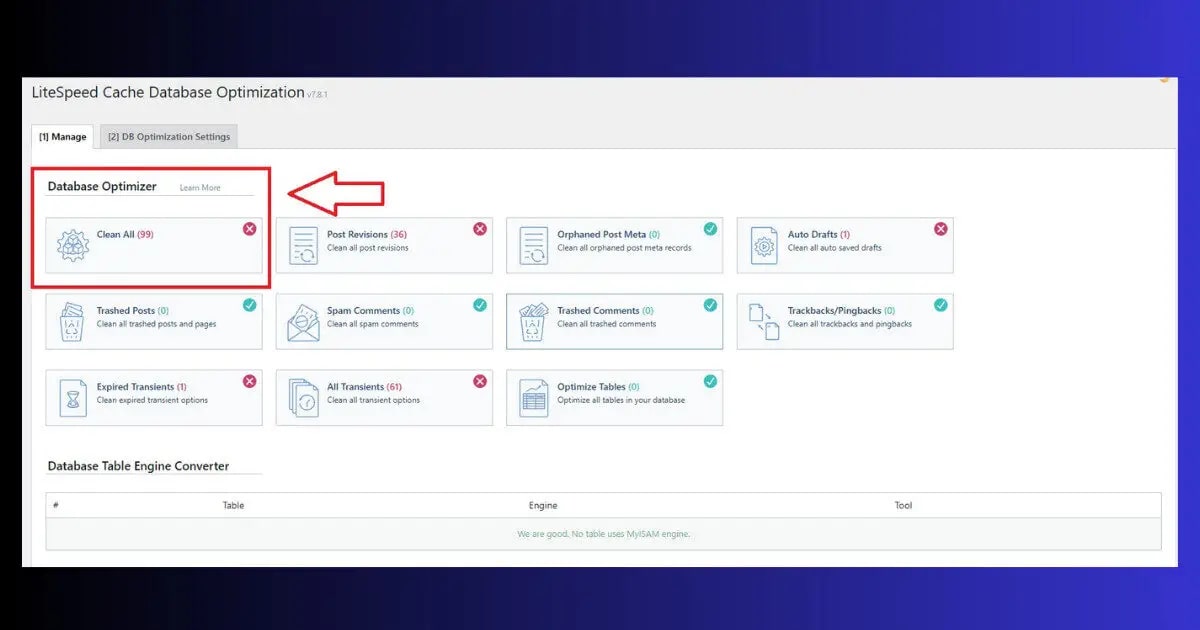Click the red status badge on Post Revisions
1200x630 pixels.
[x=479, y=228]
